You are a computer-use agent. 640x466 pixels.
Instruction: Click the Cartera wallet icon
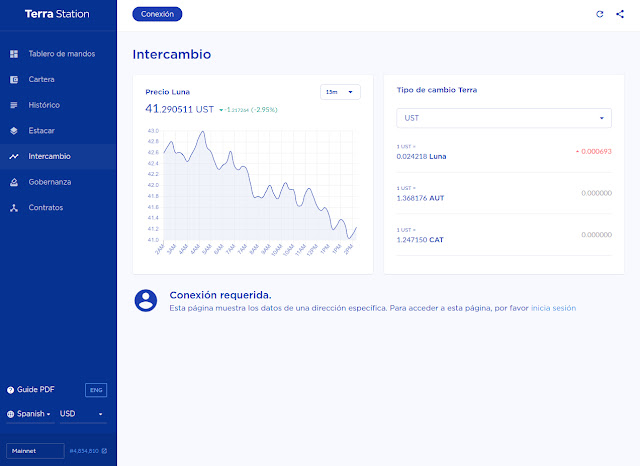click(14, 80)
